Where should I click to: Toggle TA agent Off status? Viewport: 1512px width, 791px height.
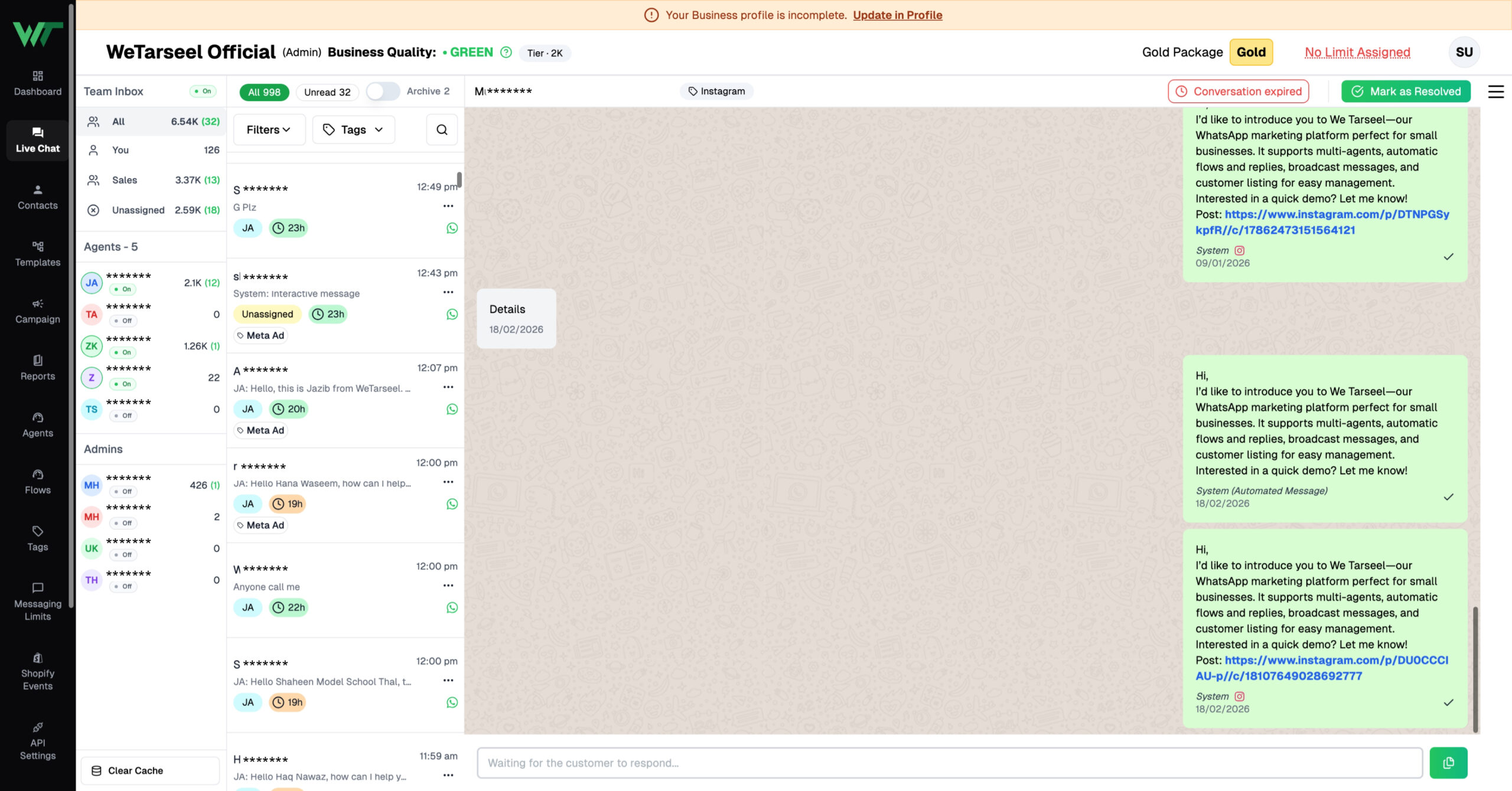click(123, 321)
